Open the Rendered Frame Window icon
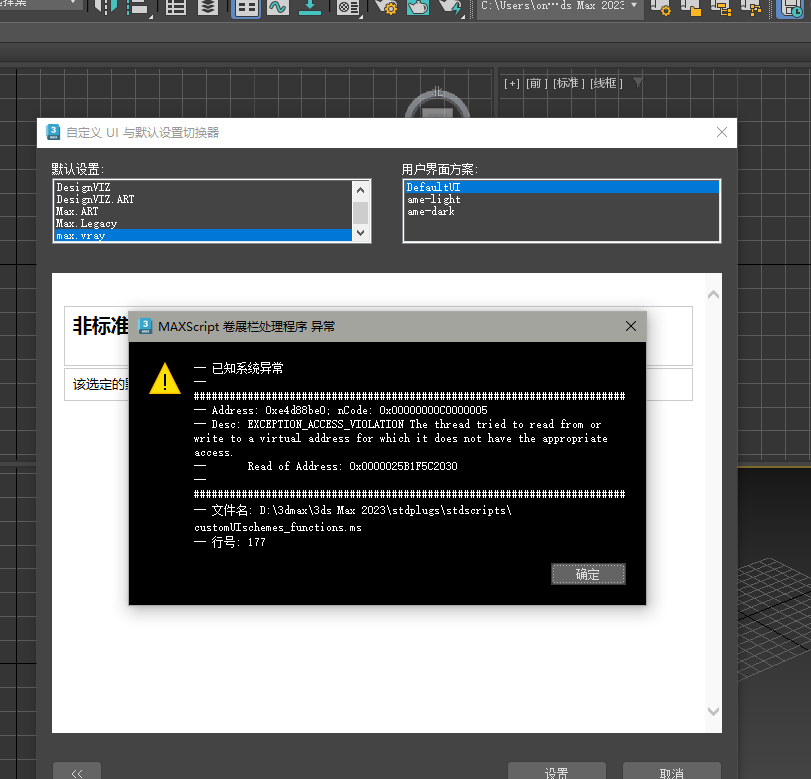This screenshot has width=811, height=779. [x=418, y=7]
